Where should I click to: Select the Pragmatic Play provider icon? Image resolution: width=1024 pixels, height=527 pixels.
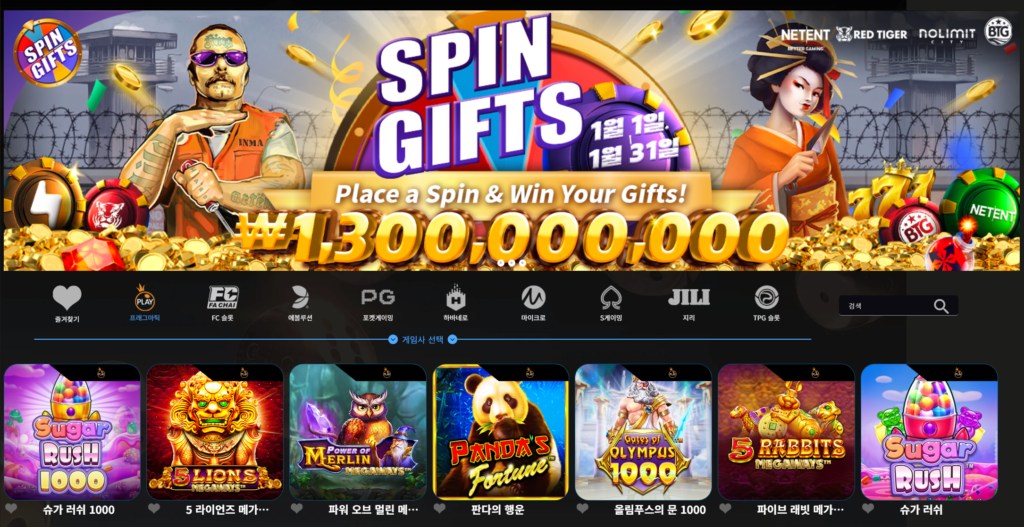pyautogui.click(x=144, y=304)
